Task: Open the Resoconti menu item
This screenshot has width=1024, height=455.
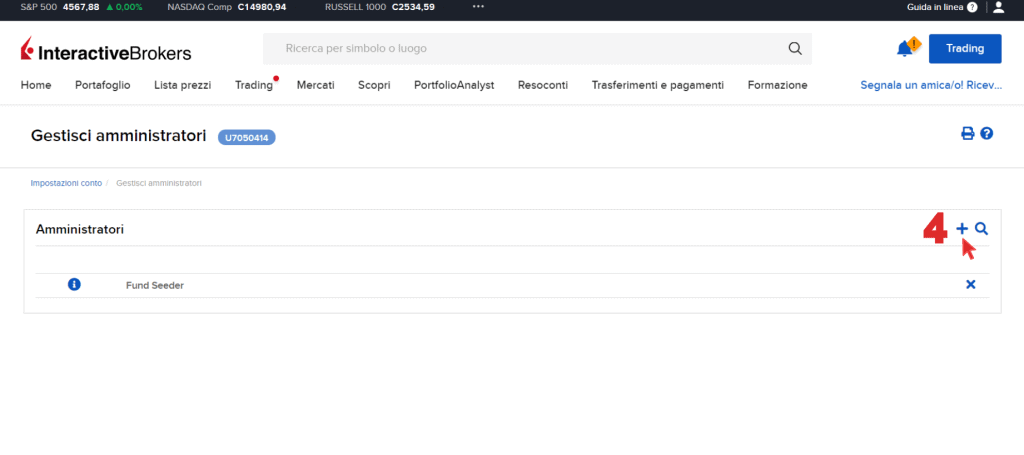Action: pos(543,86)
